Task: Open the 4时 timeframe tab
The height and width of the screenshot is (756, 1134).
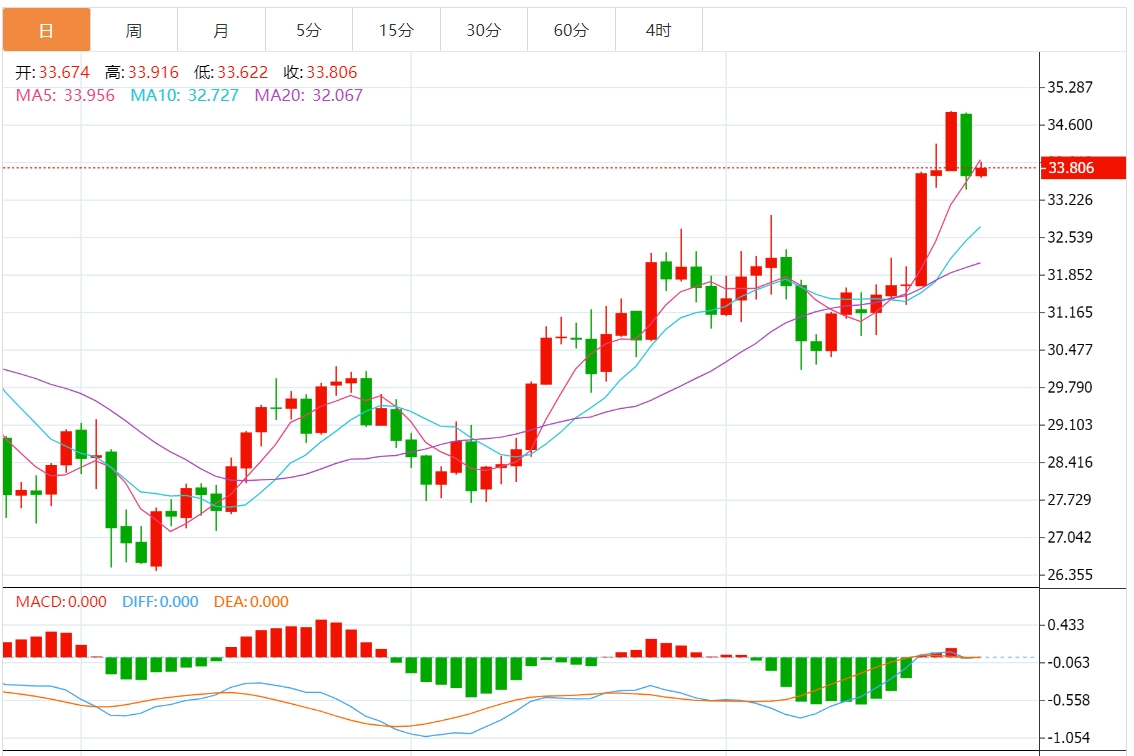Action: coord(659,30)
